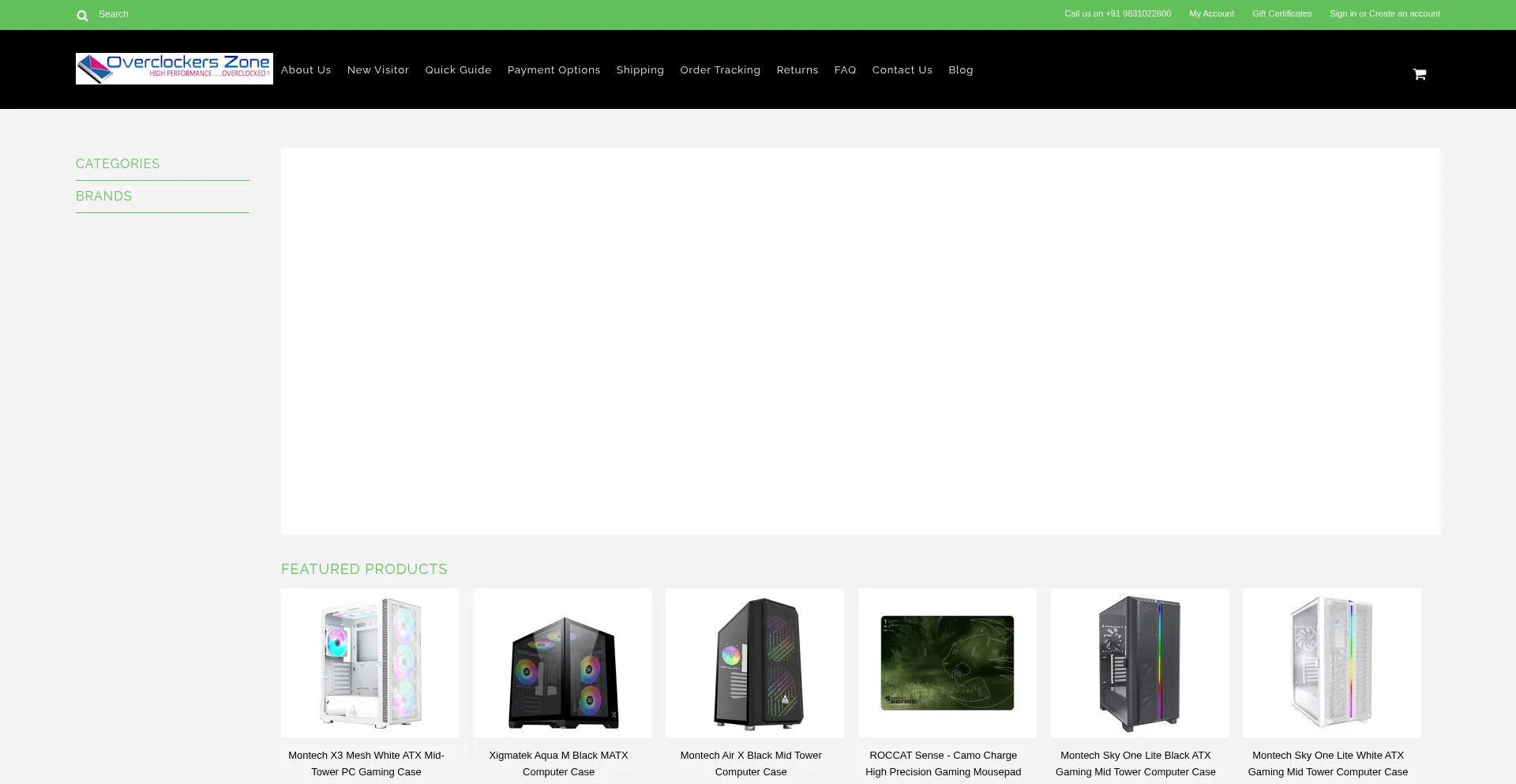The width and height of the screenshot is (1516, 784).
Task: Go to Contact Us page
Action: click(902, 70)
